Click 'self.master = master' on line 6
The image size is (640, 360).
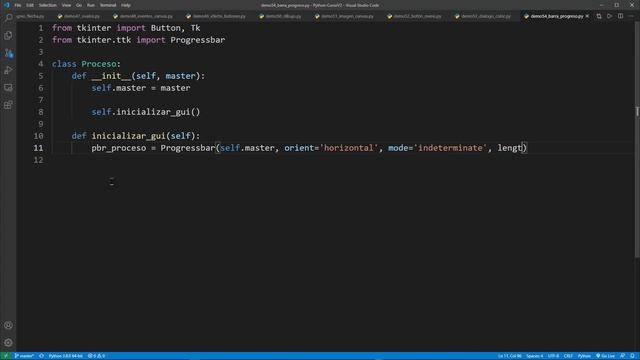click(141, 88)
